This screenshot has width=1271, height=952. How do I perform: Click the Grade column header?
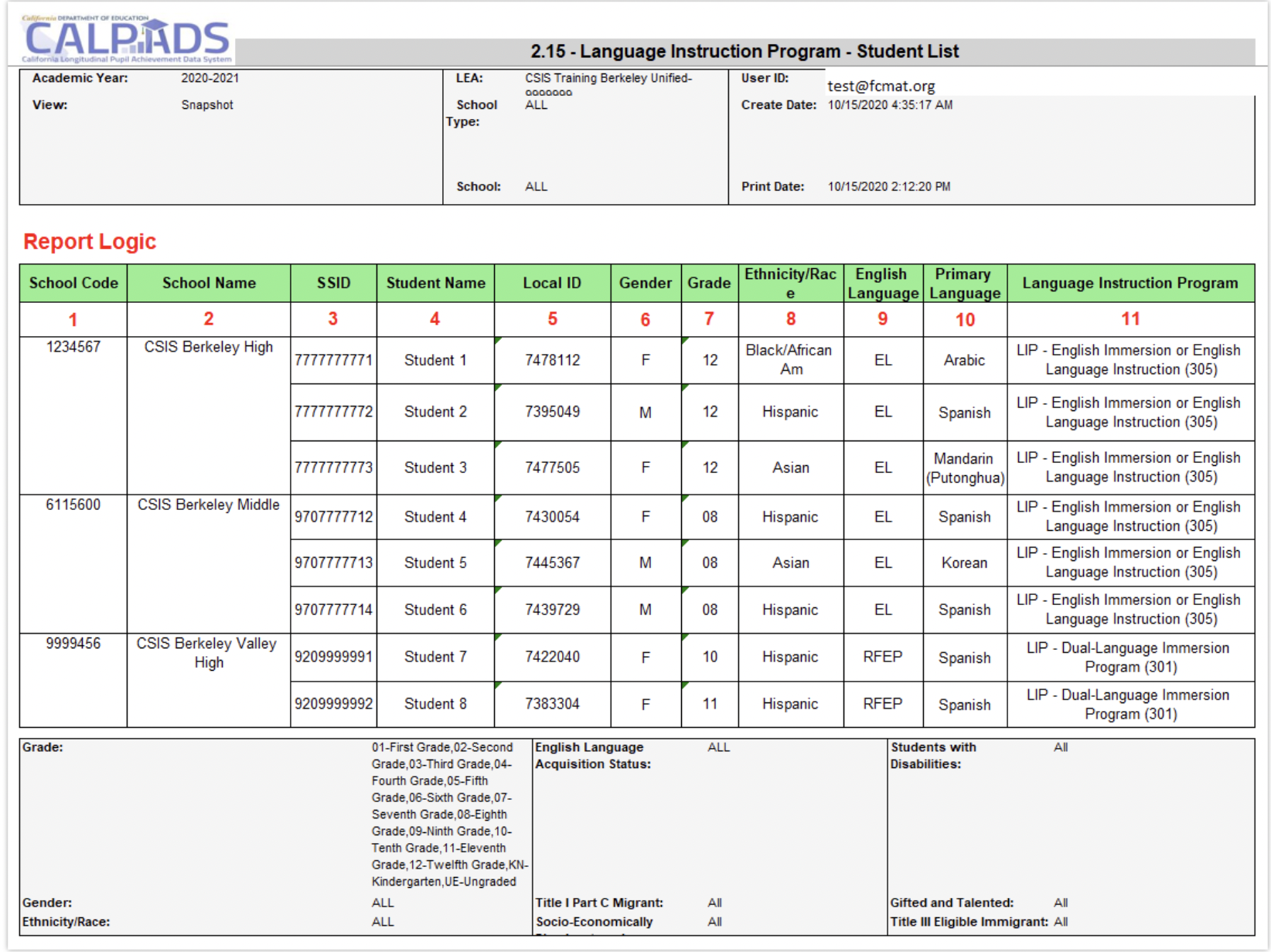(710, 283)
